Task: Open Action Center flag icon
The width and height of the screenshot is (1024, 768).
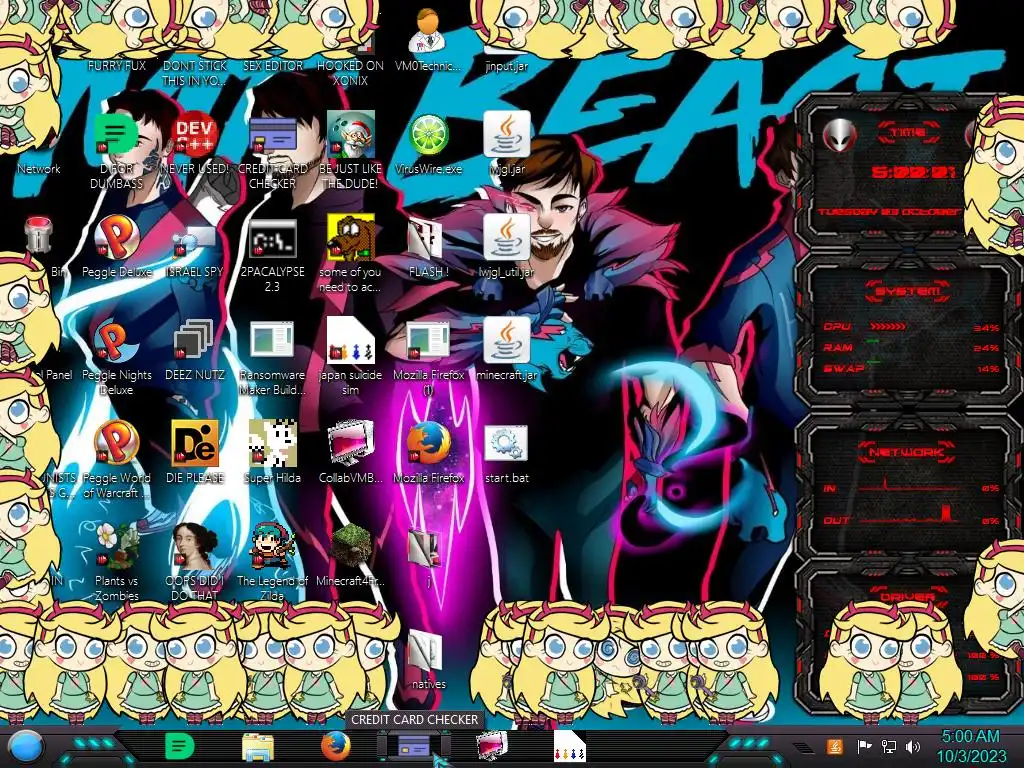Action: tap(864, 746)
